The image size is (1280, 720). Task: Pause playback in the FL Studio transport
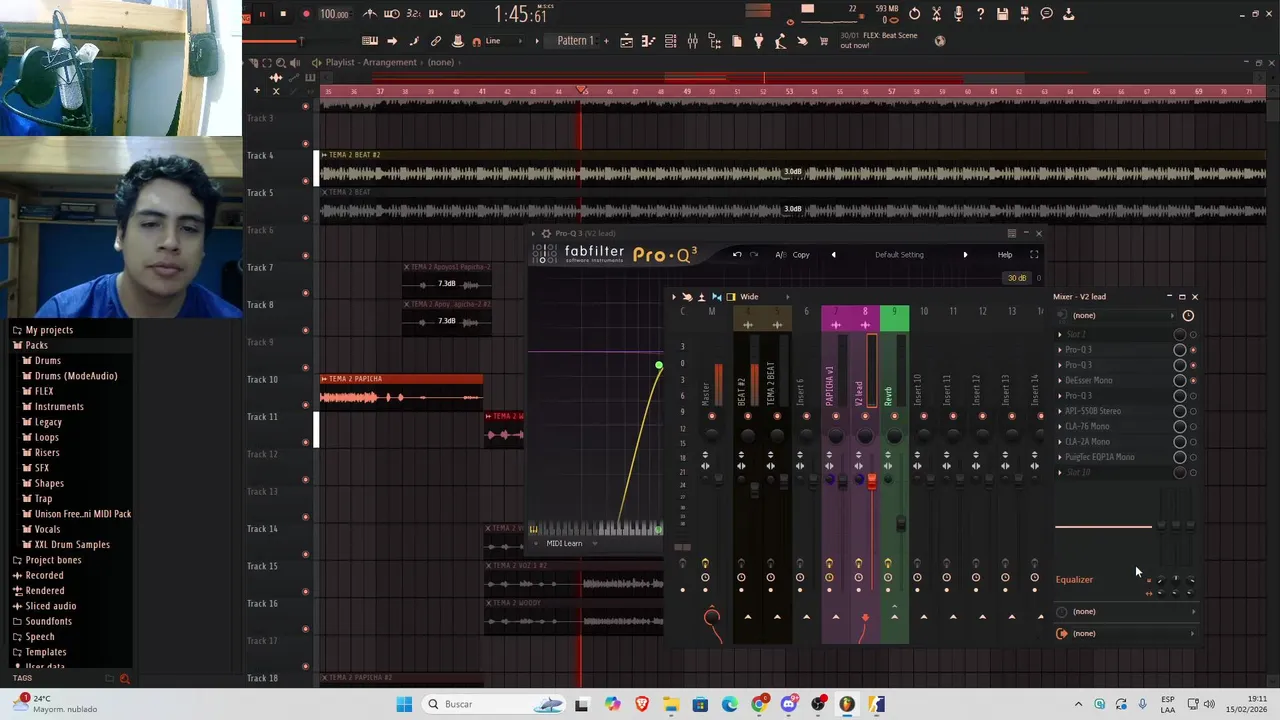coord(262,14)
